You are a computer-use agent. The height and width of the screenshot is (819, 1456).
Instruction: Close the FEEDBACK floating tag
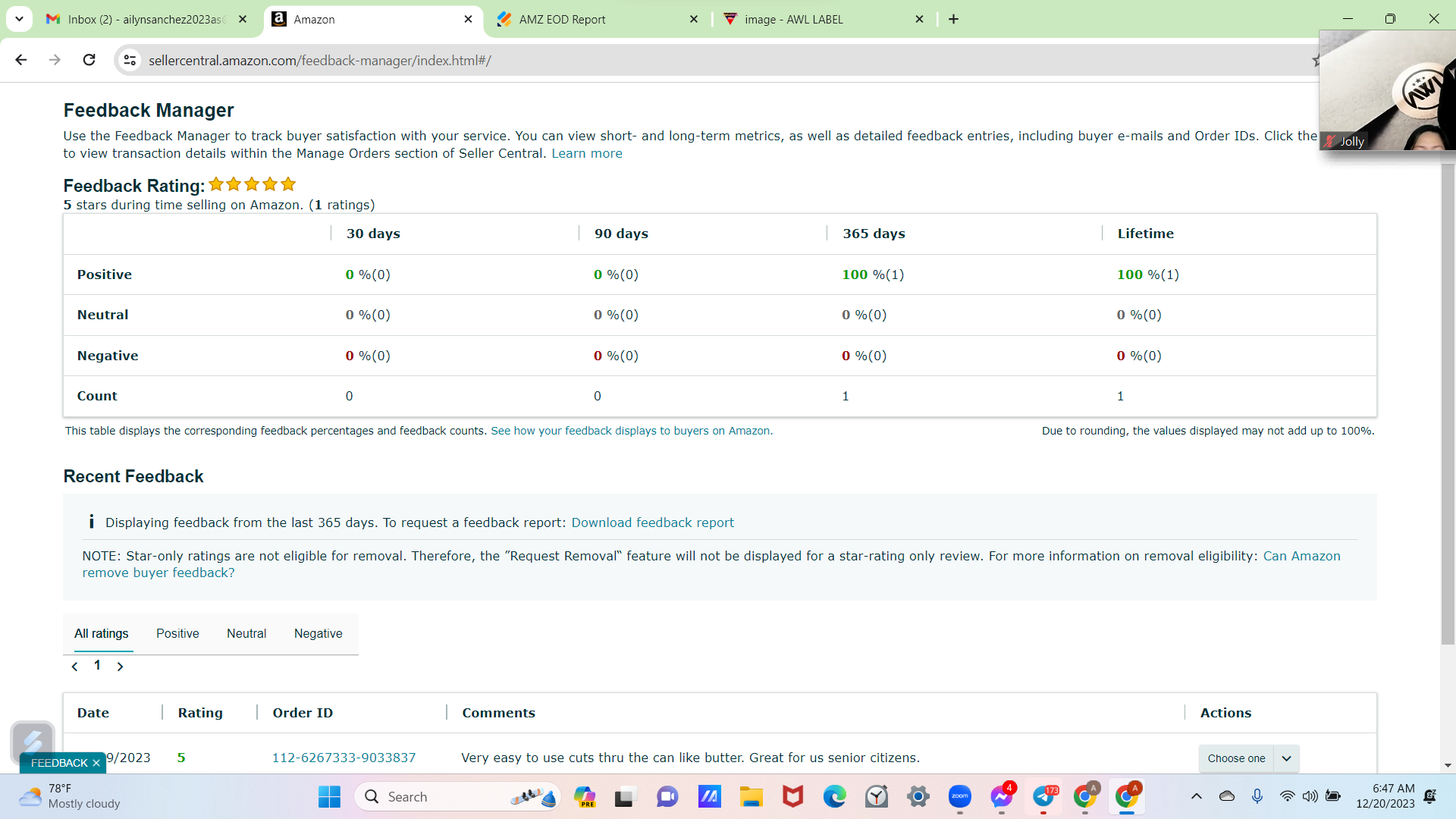96,763
